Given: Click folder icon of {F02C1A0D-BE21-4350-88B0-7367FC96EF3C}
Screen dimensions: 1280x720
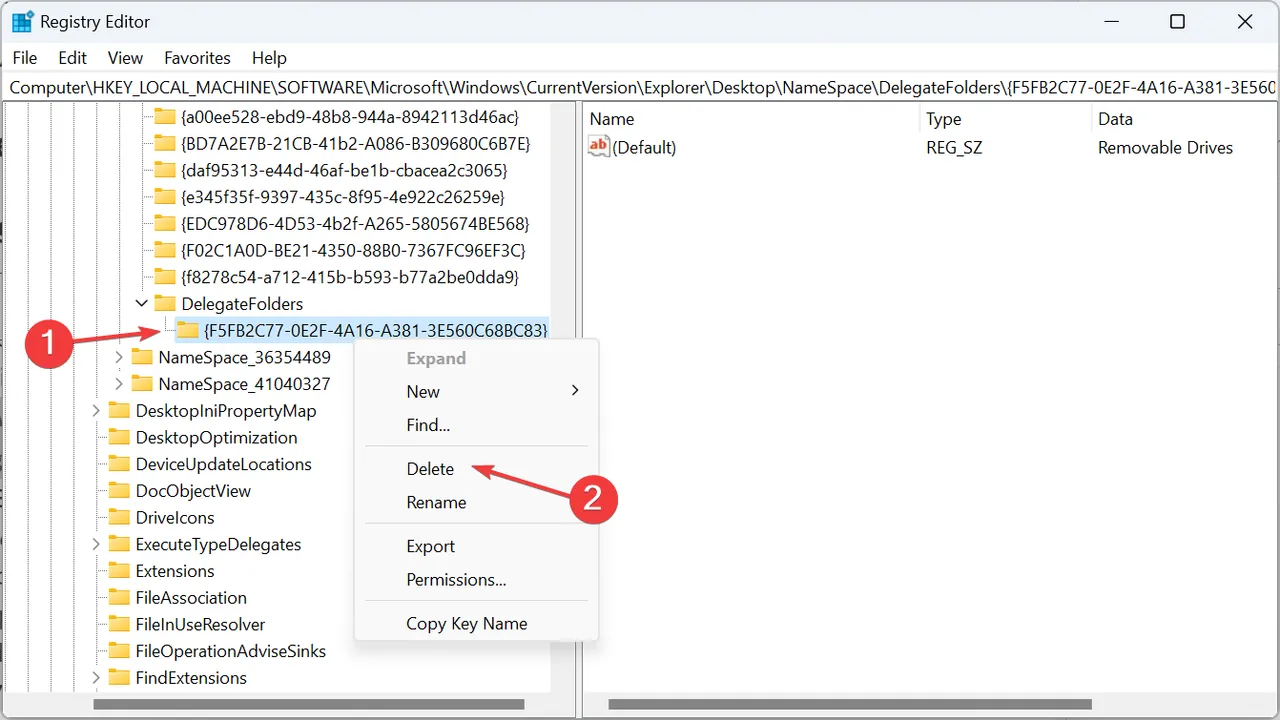Looking at the screenshot, I should [165, 250].
